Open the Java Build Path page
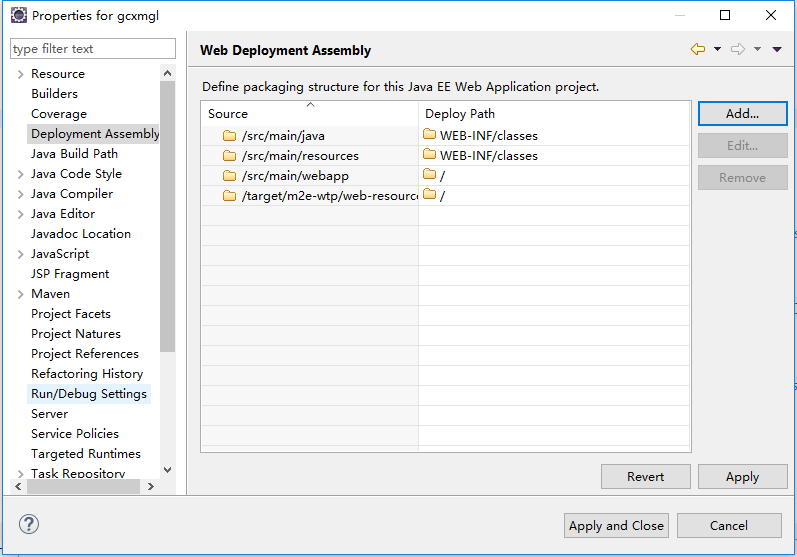This screenshot has width=797, height=557. coord(74,153)
